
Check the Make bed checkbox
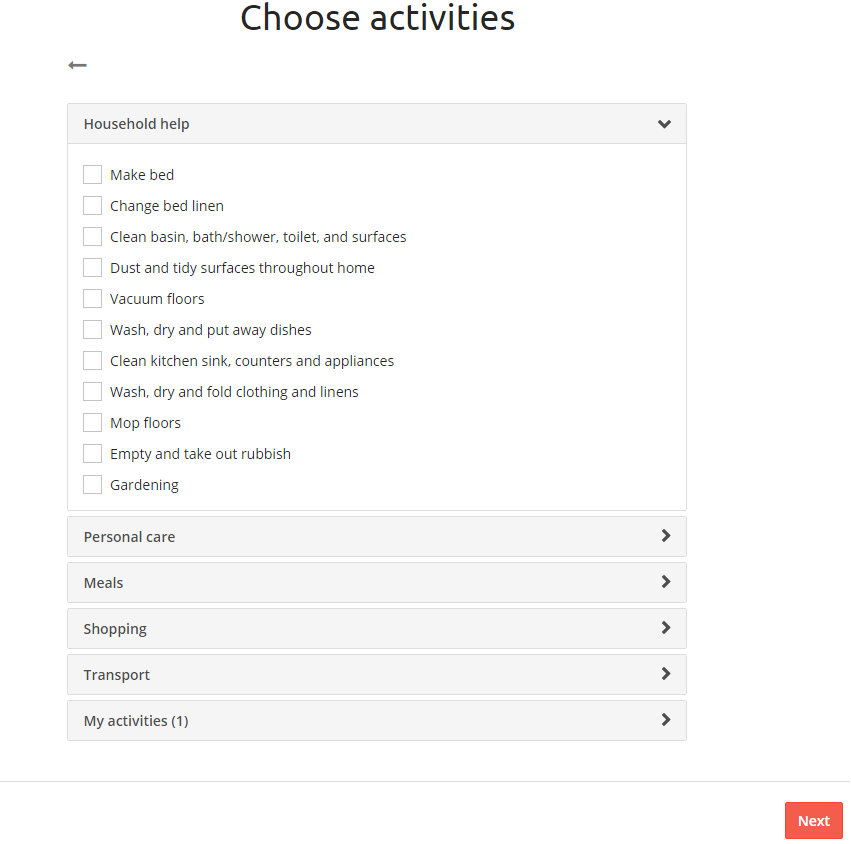(x=92, y=175)
